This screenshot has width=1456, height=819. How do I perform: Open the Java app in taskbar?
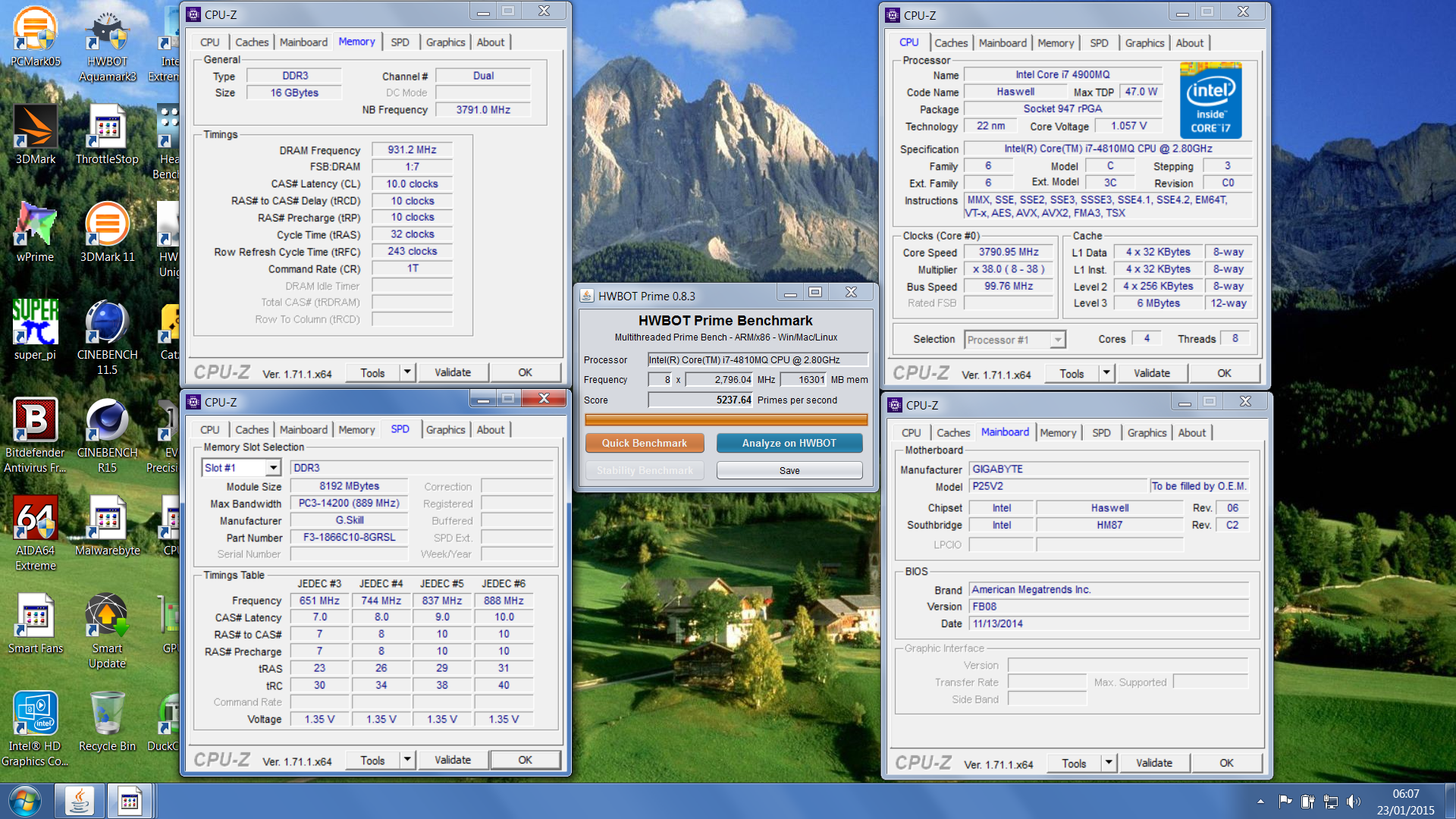pyautogui.click(x=79, y=801)
